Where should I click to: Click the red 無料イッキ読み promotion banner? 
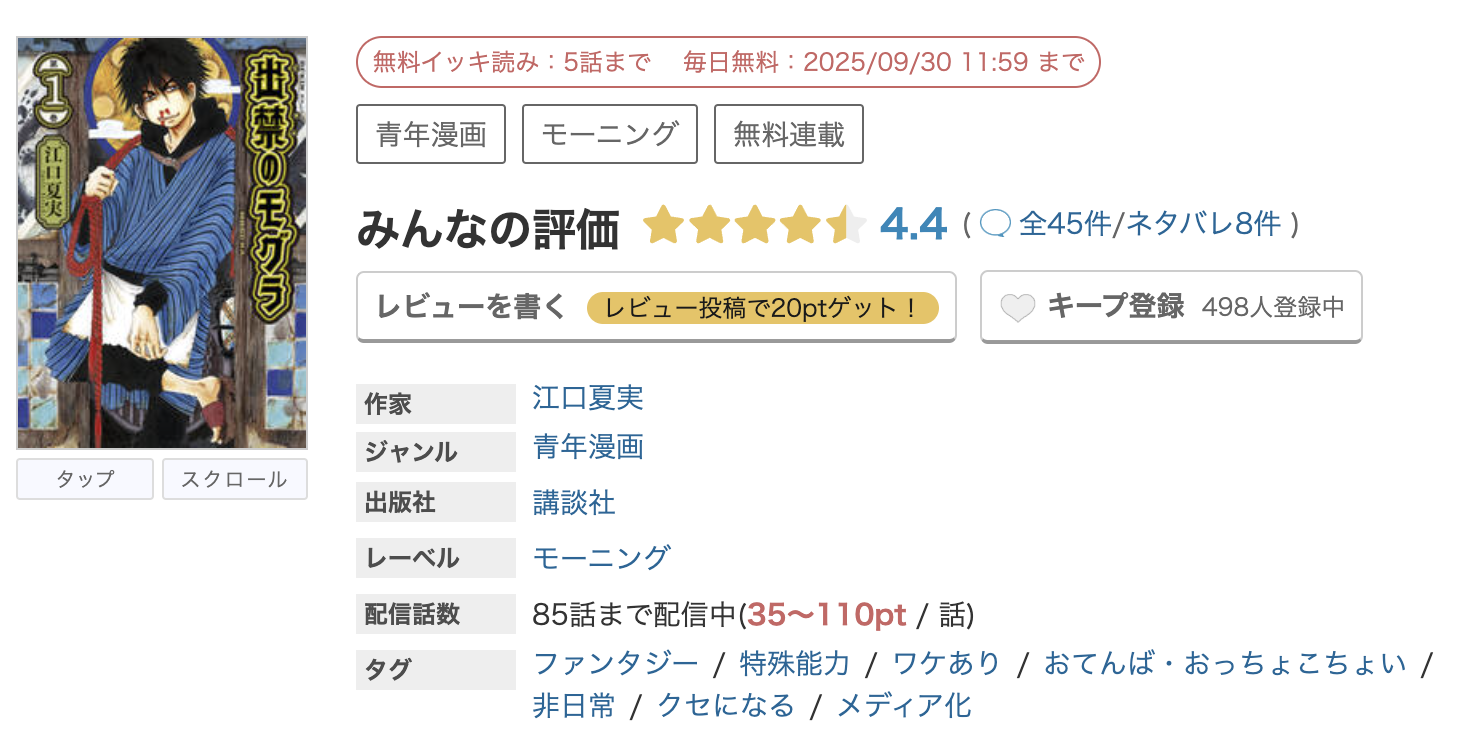pos(727,61)
